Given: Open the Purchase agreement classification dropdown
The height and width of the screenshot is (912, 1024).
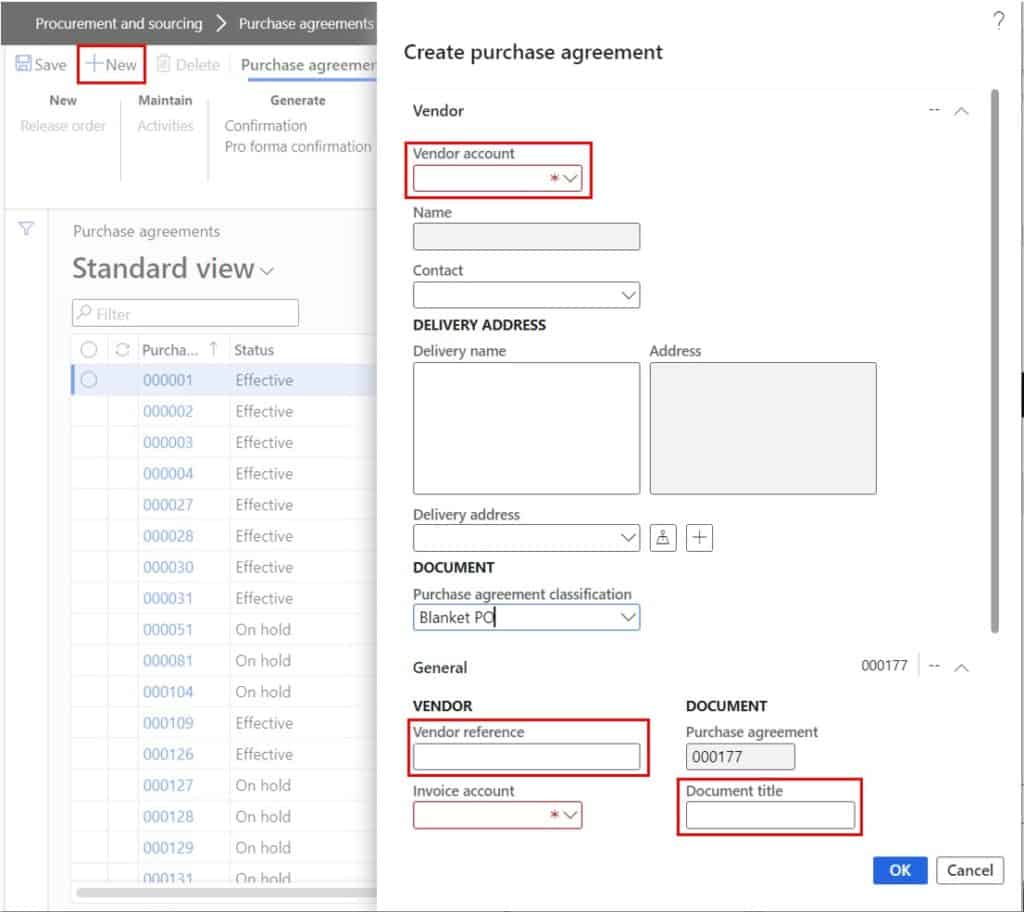Looking at the screenshot, I should [x=629, y=617].
